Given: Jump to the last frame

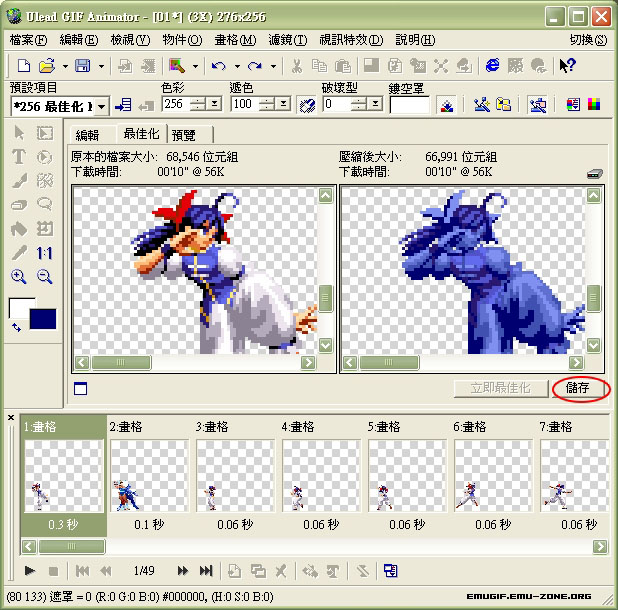Looking at the screenshot, I should (206, 571).
